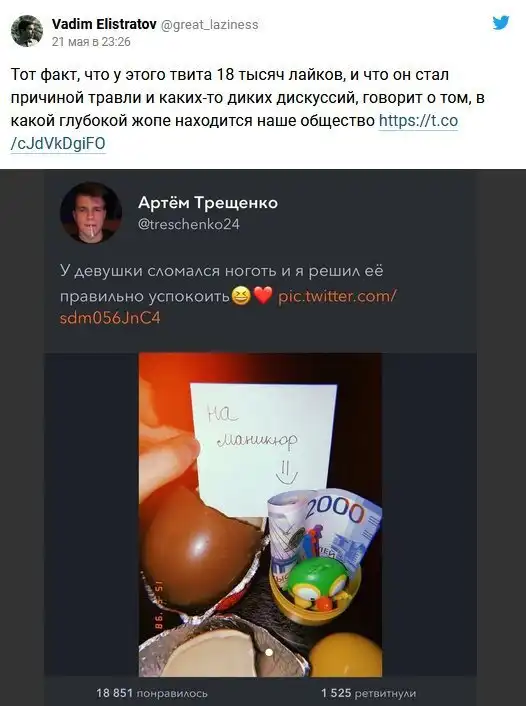Open the @treschenko24 handle
The image size is (526, 706).
(189, 224)
